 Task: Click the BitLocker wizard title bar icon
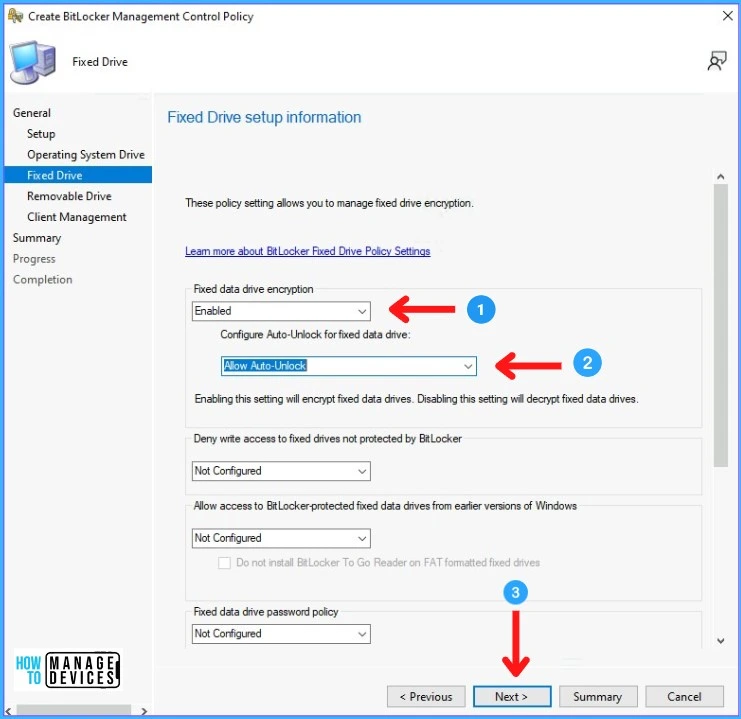pos(15,17)
